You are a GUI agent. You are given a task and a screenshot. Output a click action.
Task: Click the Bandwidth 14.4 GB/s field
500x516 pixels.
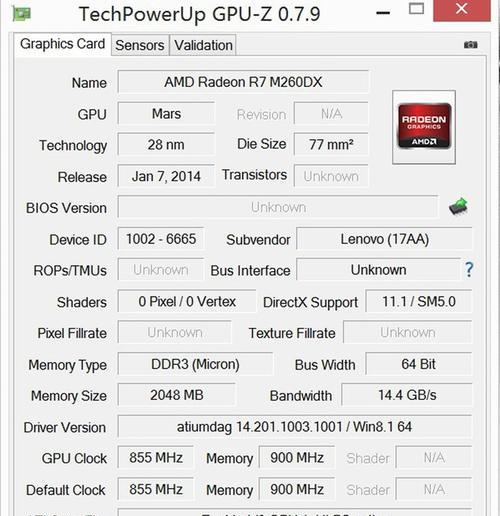point(407,395)
